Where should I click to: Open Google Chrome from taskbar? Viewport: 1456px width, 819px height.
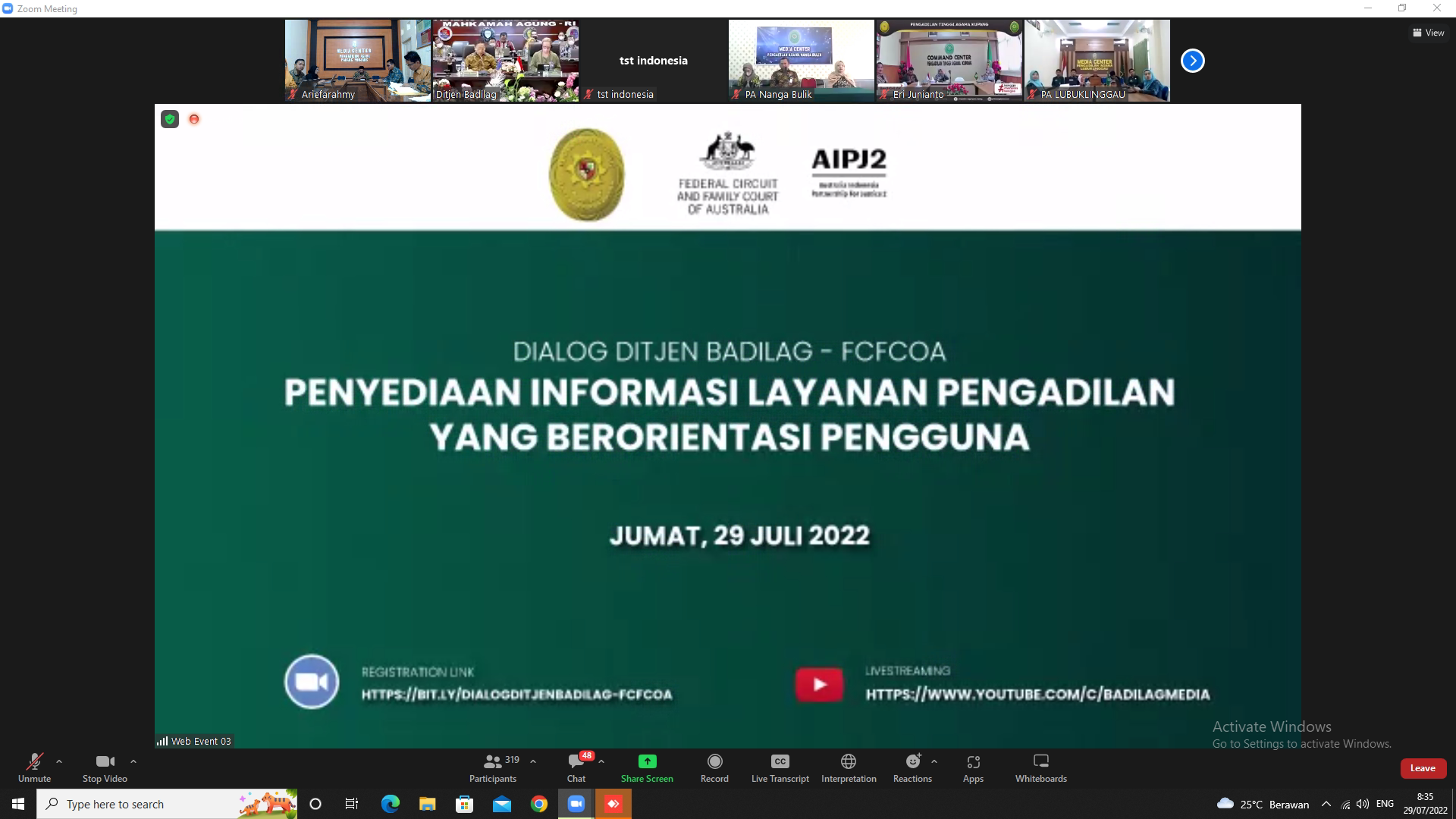538,804
